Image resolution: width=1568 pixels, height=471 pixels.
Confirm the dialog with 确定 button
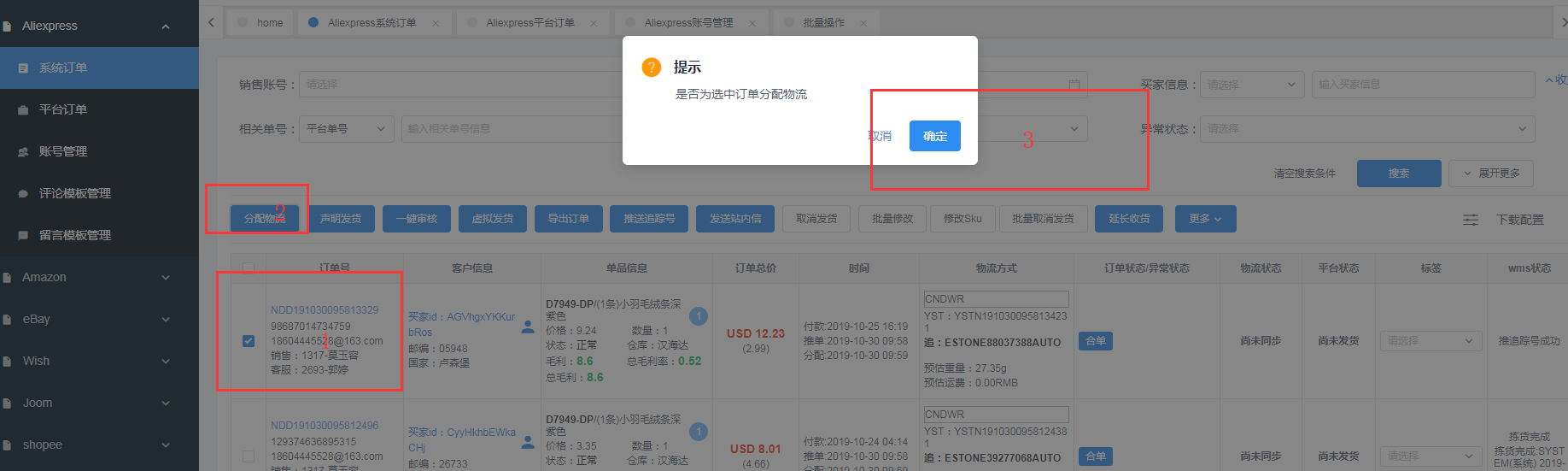[x=934, y=136]
